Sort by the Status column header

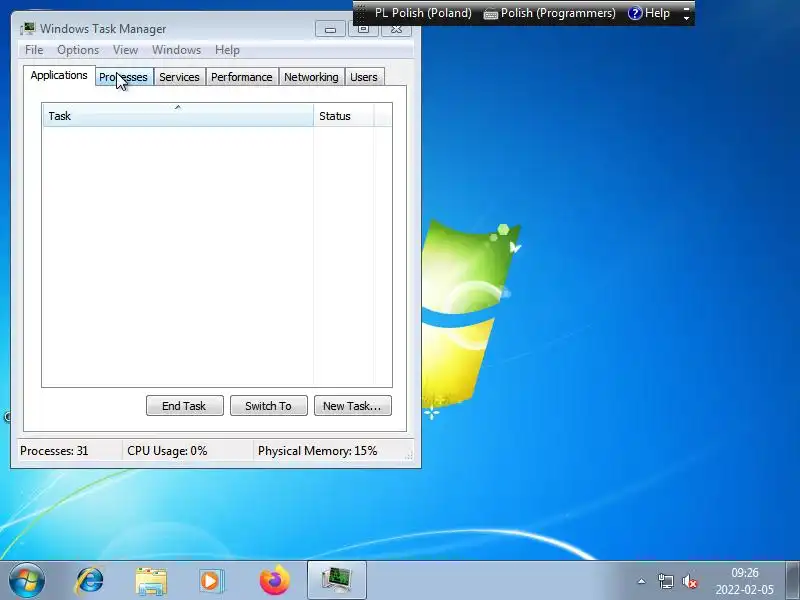pos(344,115)
